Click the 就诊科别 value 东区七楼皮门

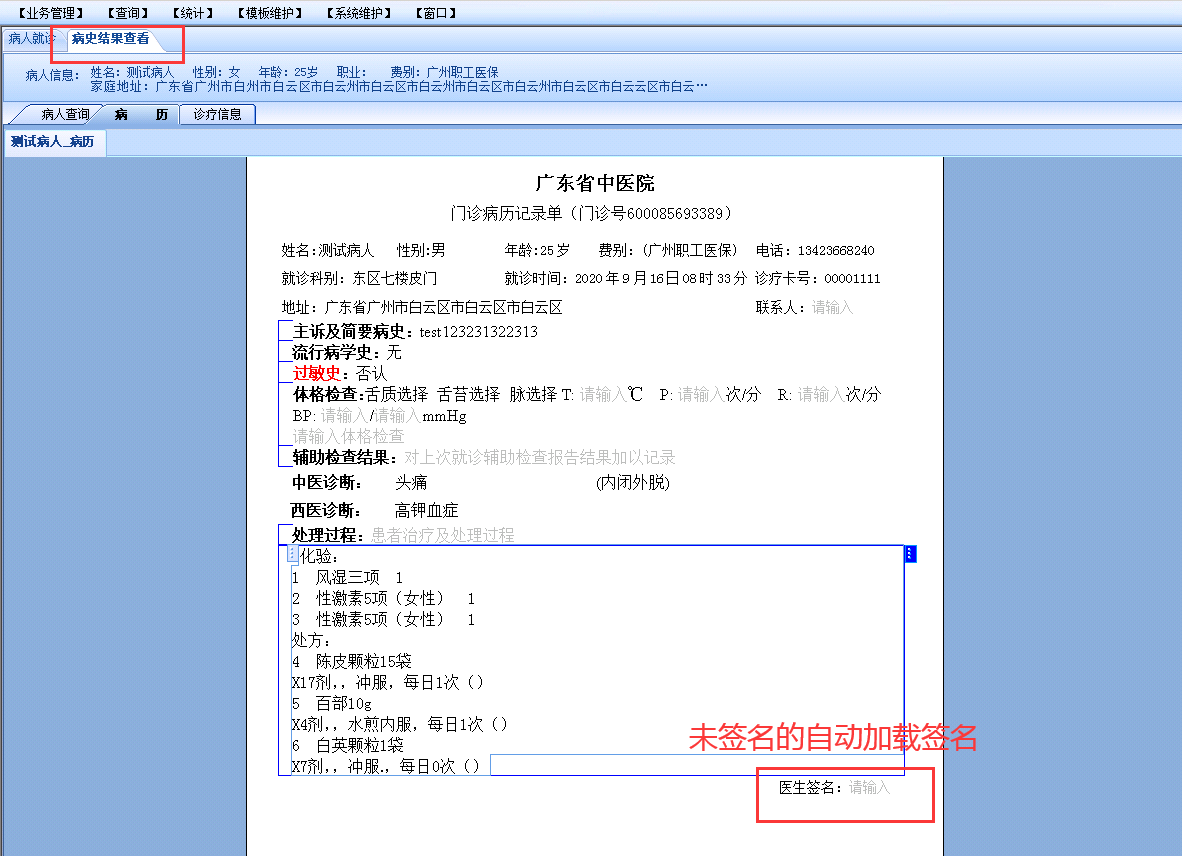(x=394, y=279)
